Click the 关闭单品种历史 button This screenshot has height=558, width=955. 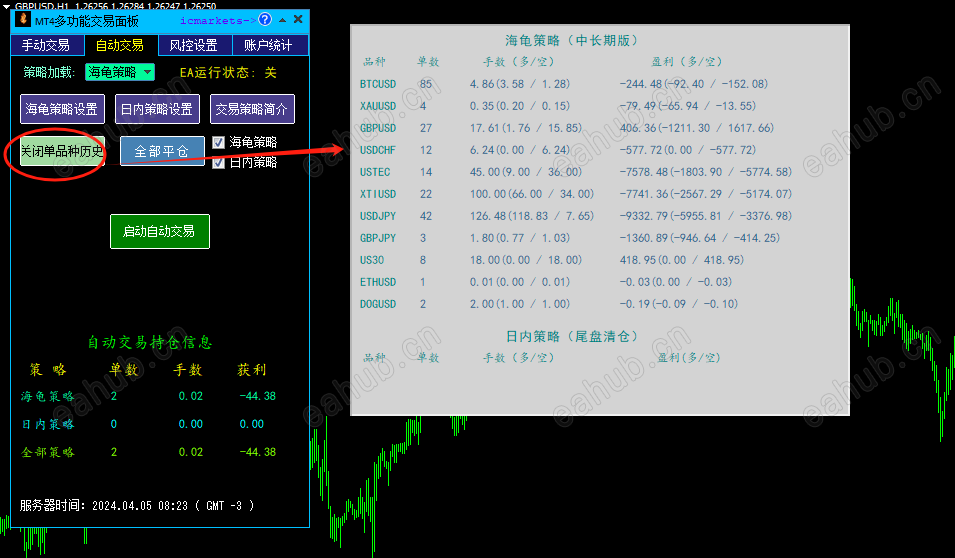[62, 151]
